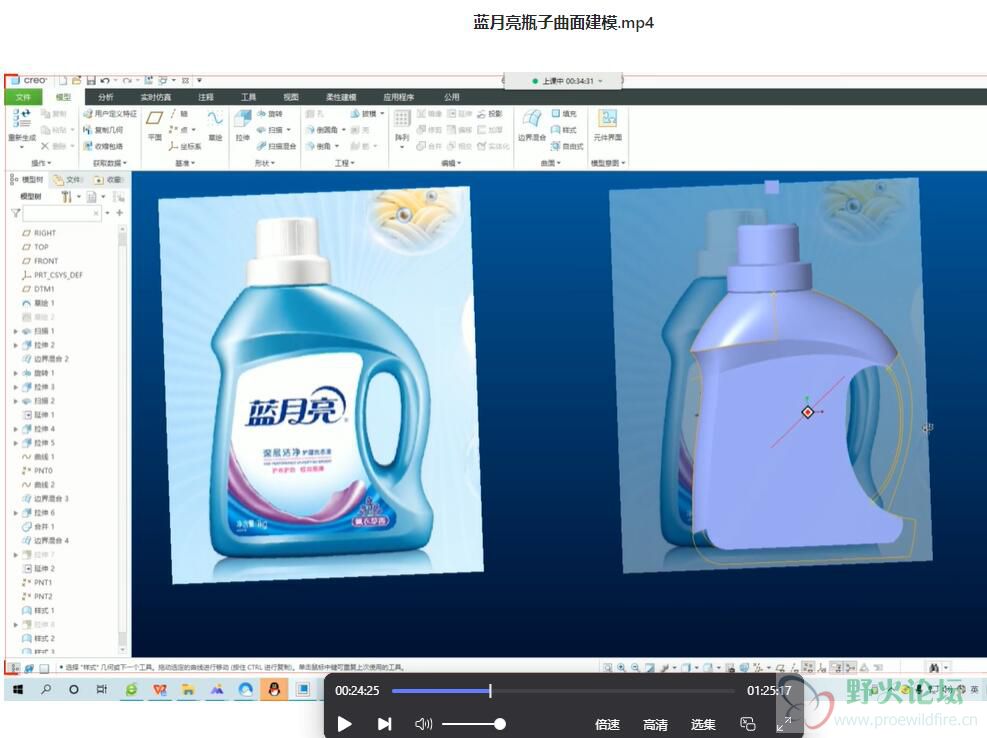Open the 文件 ribbon tab

(23, 97)
